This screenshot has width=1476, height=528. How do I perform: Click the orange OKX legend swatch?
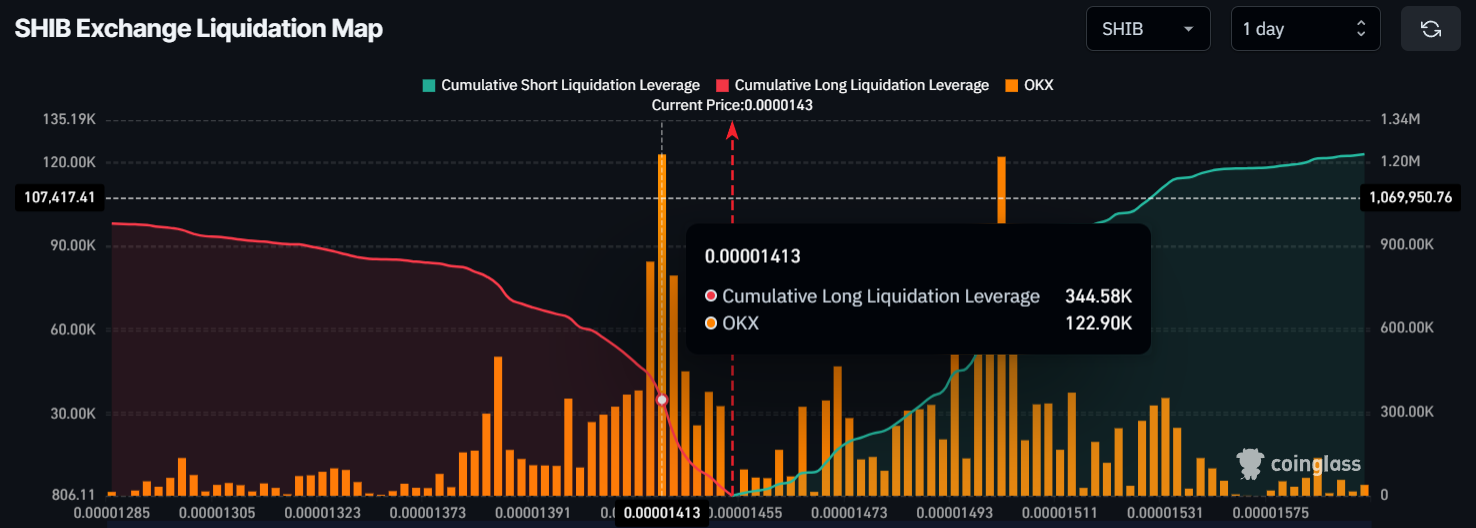pos(1012,86)
